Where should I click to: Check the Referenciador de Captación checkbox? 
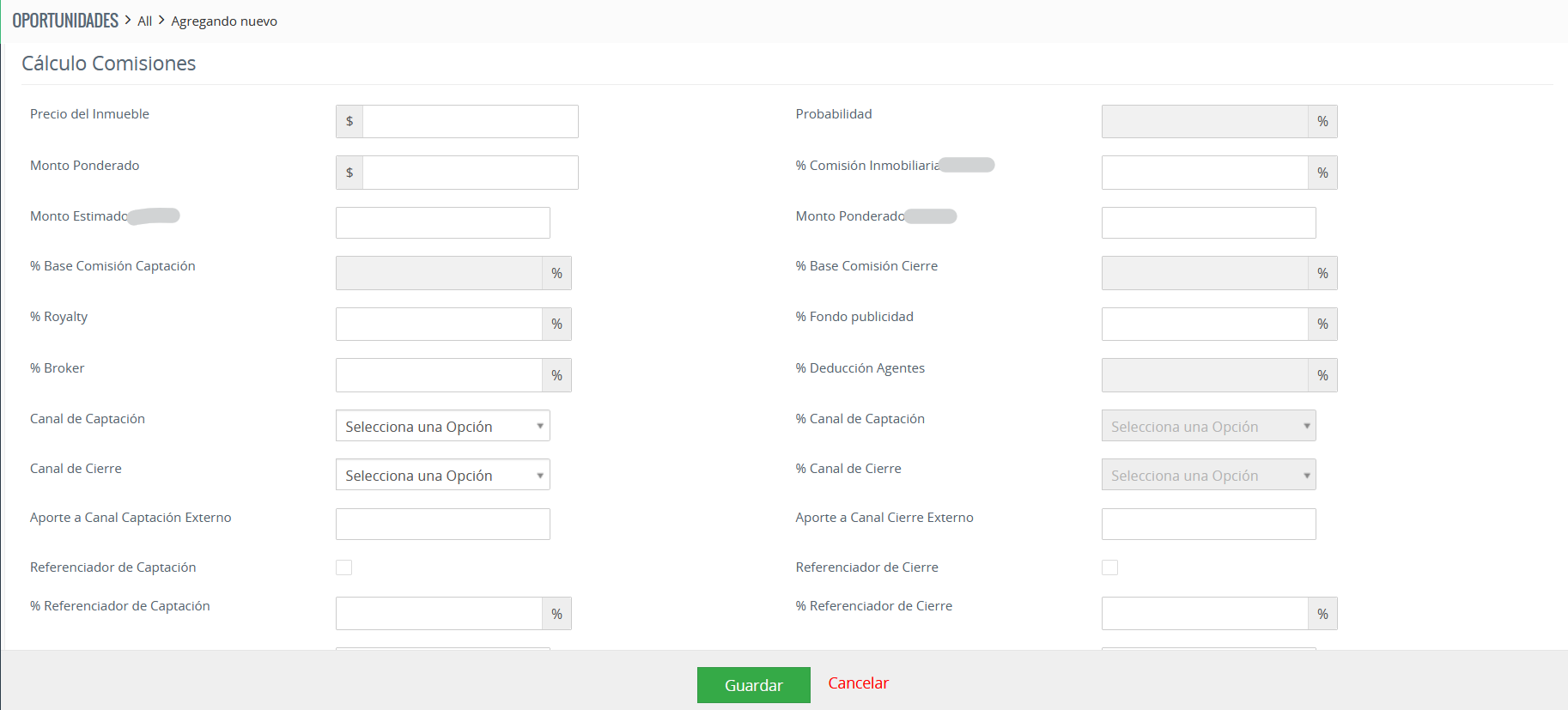(344, 567)
